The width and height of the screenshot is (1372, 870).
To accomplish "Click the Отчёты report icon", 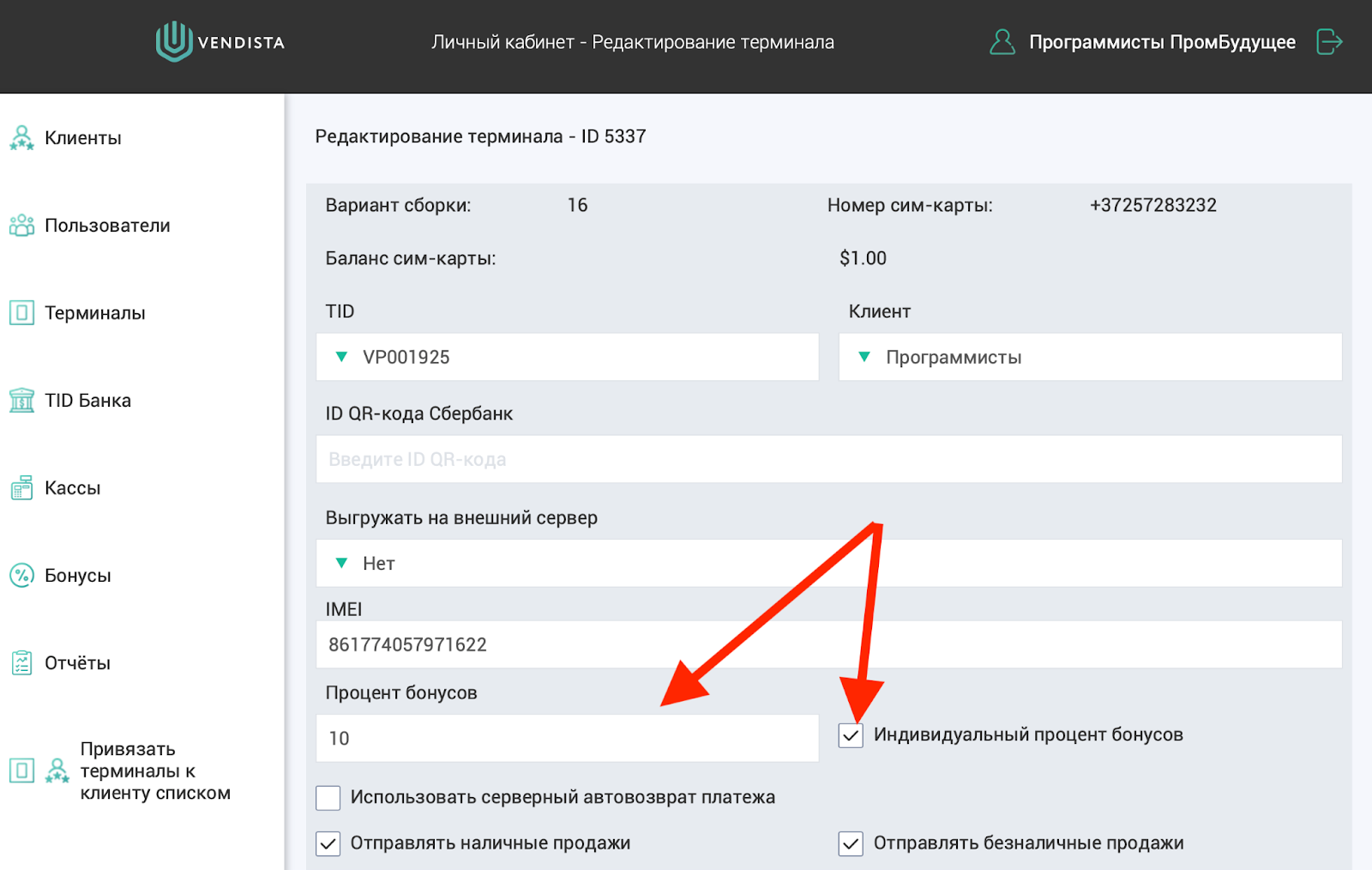I will coord(21,662).
